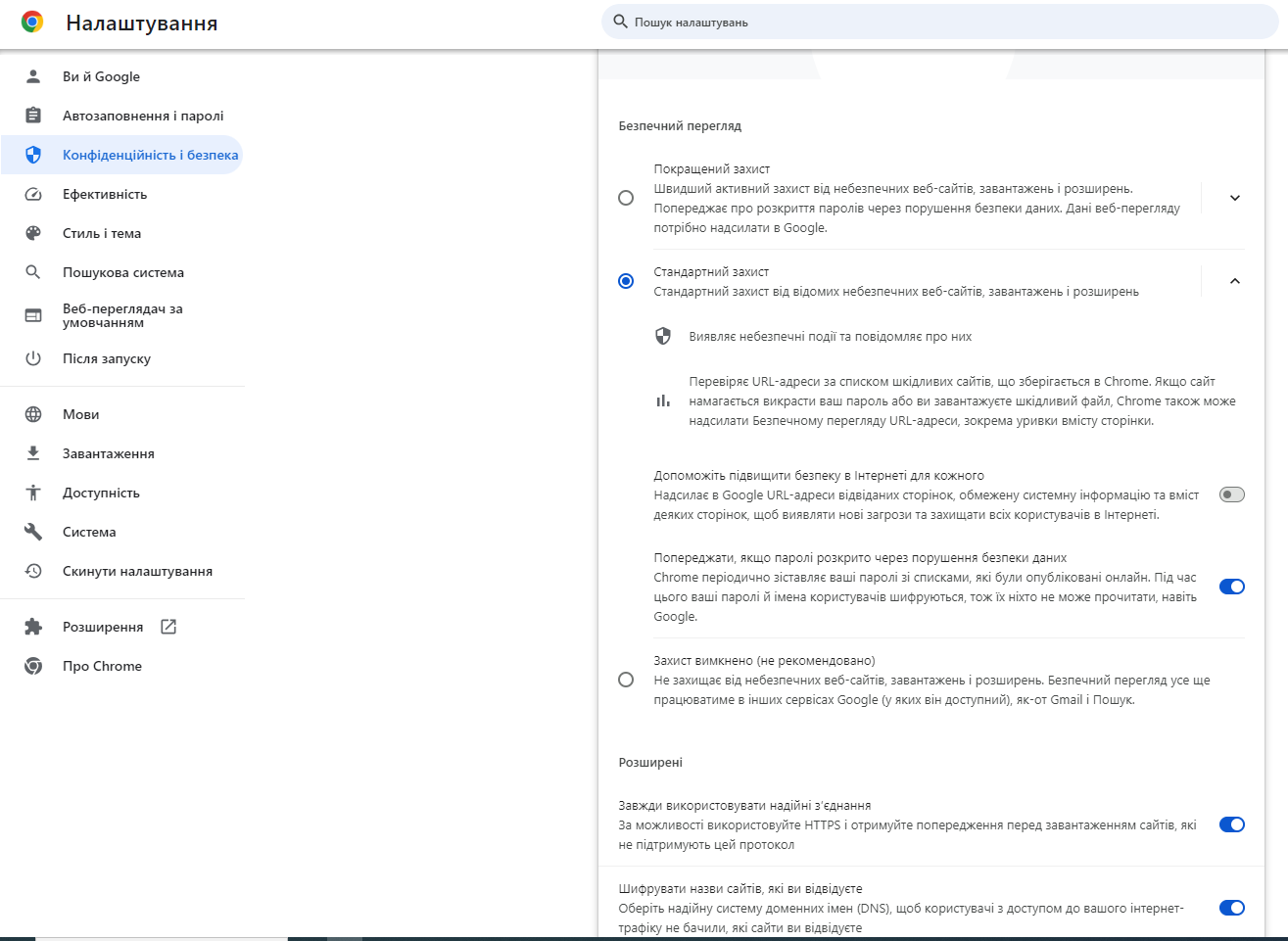Select the 'Покращений захист' radio button
Viewport: 1288px width, 941px height.
tap(625, 197)
